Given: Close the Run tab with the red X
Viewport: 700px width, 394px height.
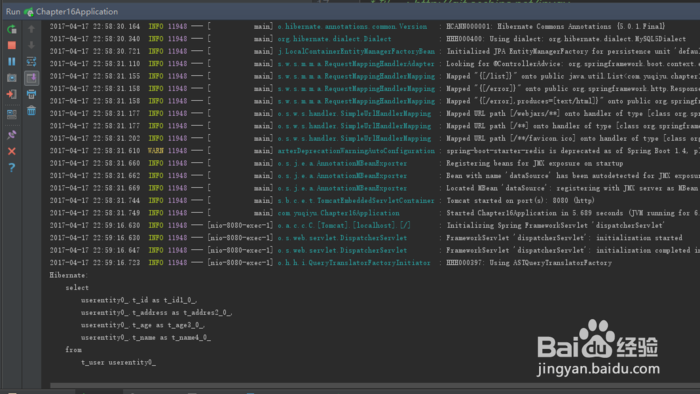Looking at the screenshot, I should (12, 151).
